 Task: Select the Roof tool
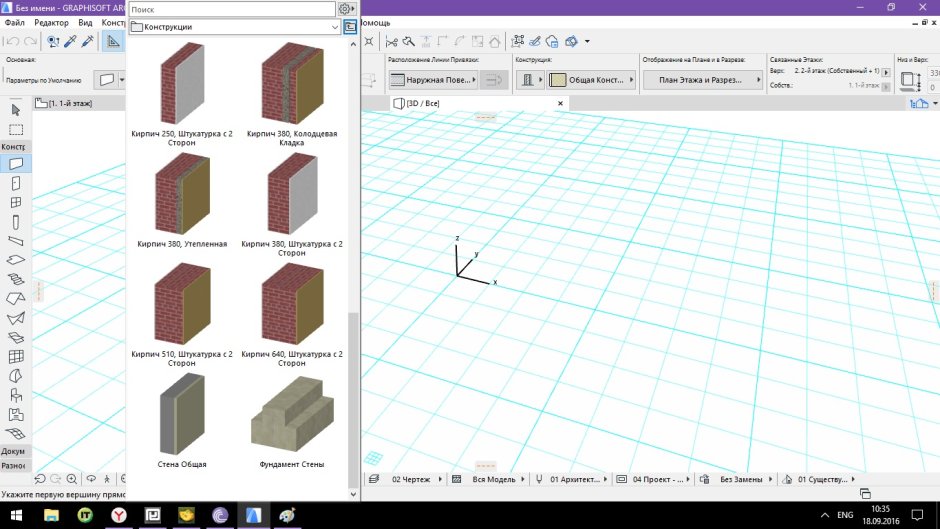coord(16,299)
